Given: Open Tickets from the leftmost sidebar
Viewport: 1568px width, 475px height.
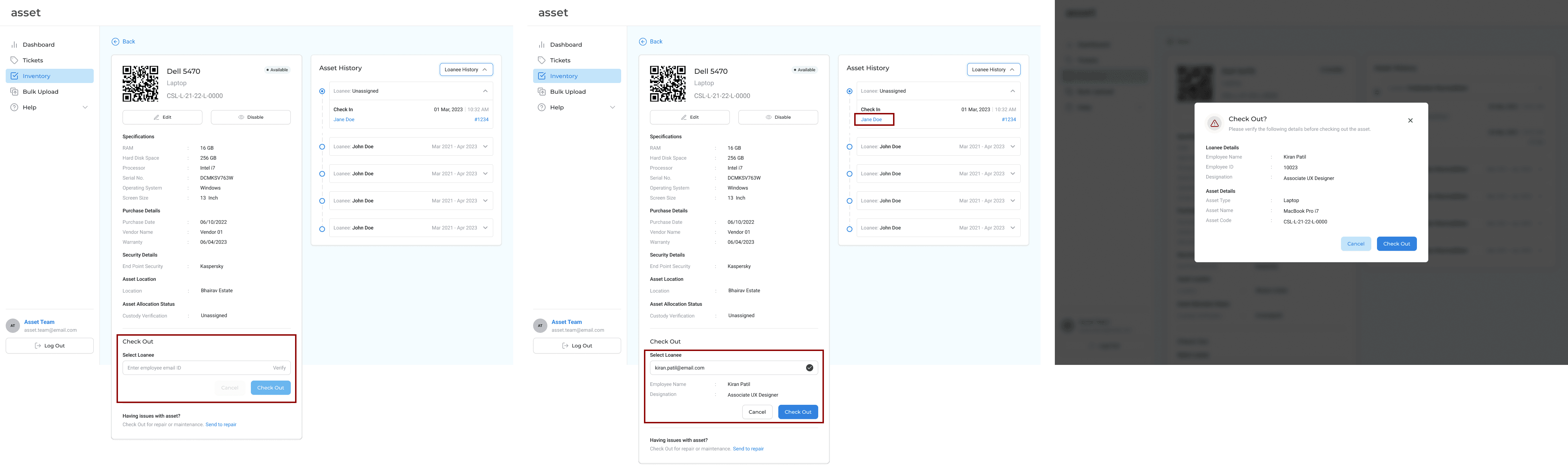Looking at the screenshot, I should [x=33, y=60].
